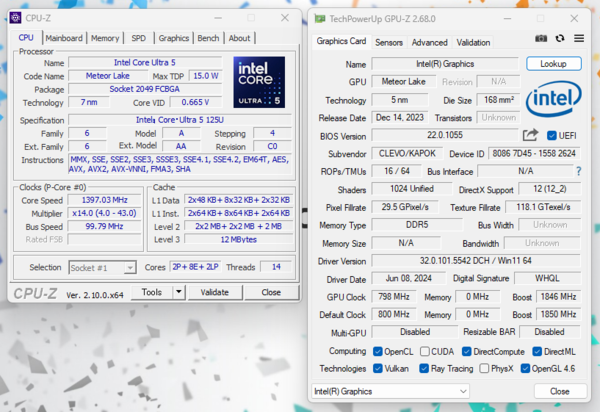Click the Specification field Core Ultra 5 125U
Viewport: 600px width, 412px height.
tap(180, 120)
